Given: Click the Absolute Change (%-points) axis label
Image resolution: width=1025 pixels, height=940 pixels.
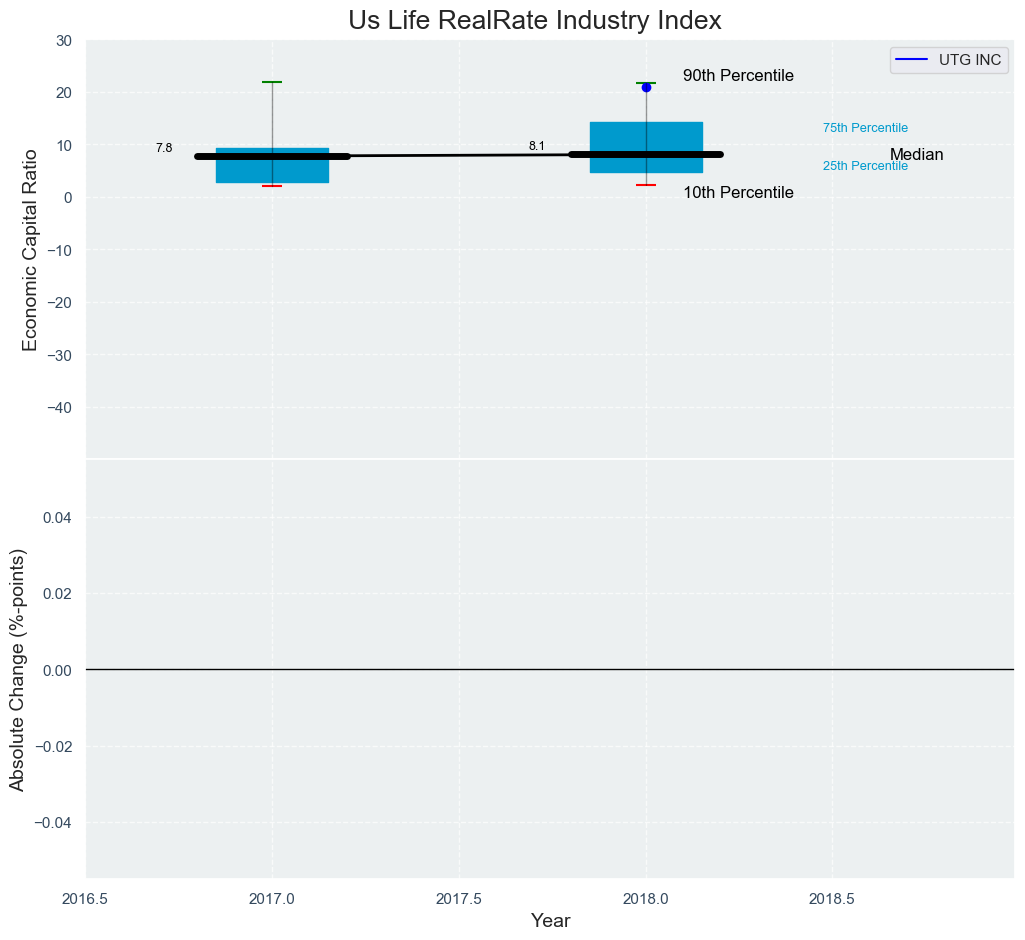Looking at the screenshot, I should [17, 669].
